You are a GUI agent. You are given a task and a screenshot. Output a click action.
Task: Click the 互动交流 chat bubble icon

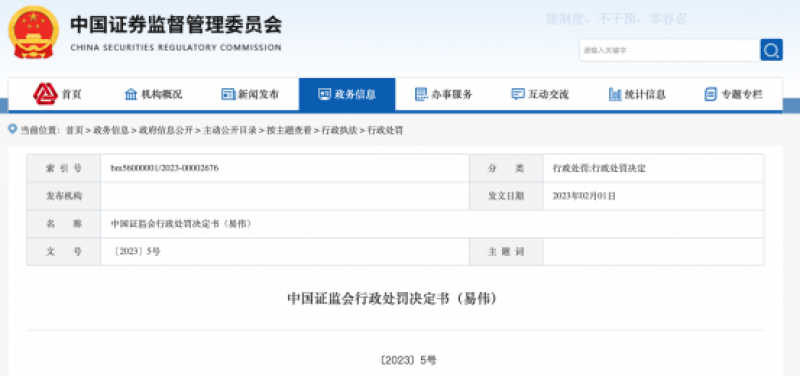pyautogui.click(x=518, y=94)
